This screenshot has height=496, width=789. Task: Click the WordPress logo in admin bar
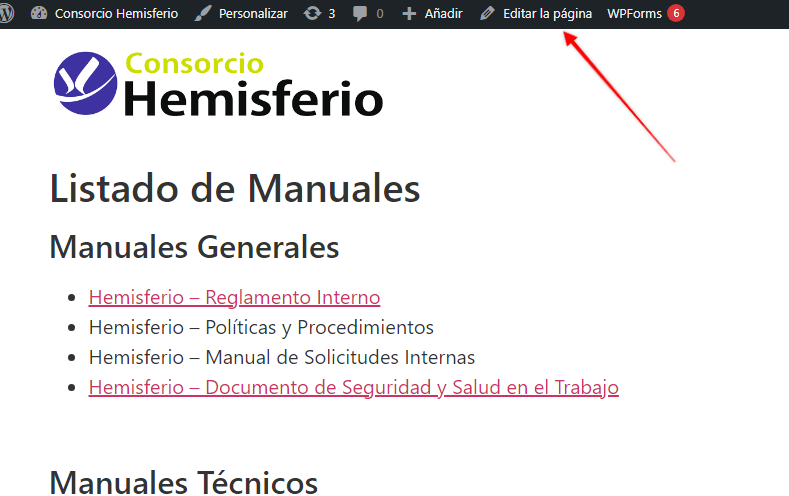click(x=6, y=14)
